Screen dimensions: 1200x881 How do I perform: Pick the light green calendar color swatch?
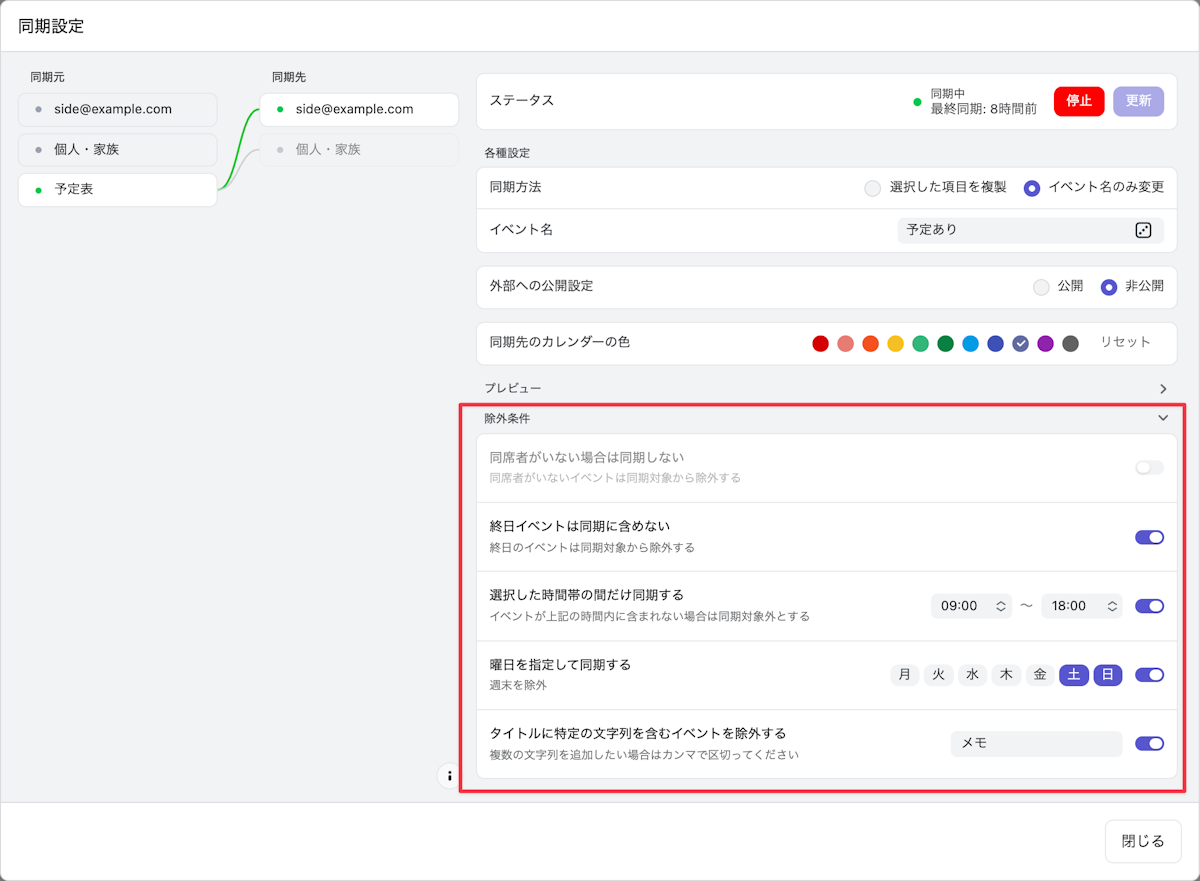[x=920, y=343]
